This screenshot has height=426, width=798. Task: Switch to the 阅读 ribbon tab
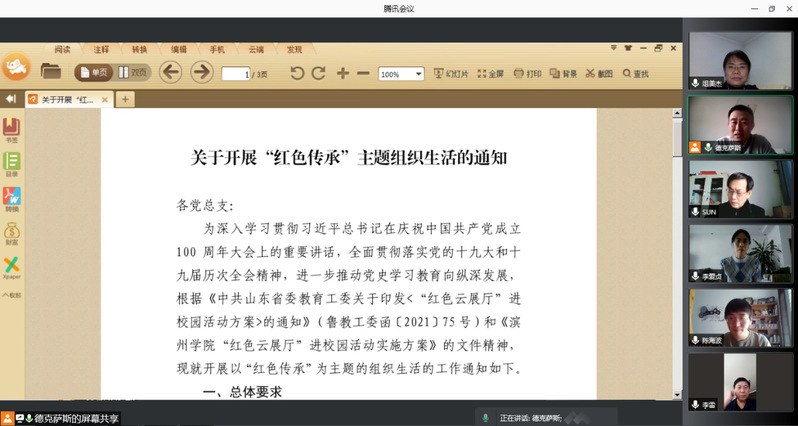pyautogui.click(x=63, y=49)
